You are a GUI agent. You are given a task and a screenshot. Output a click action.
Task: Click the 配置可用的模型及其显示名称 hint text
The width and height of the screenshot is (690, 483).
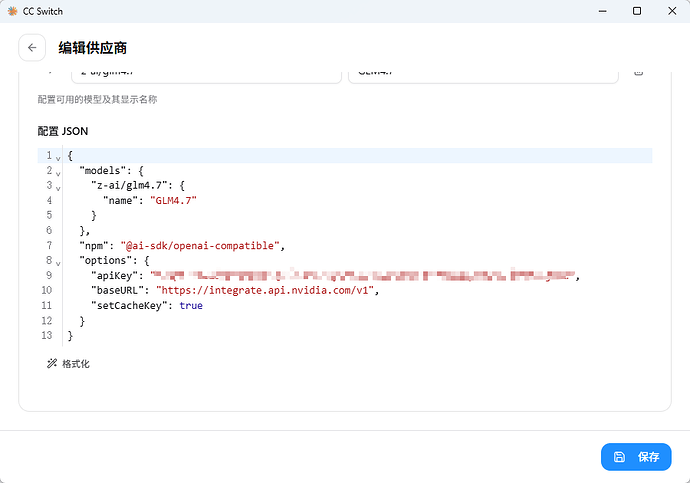97,99
